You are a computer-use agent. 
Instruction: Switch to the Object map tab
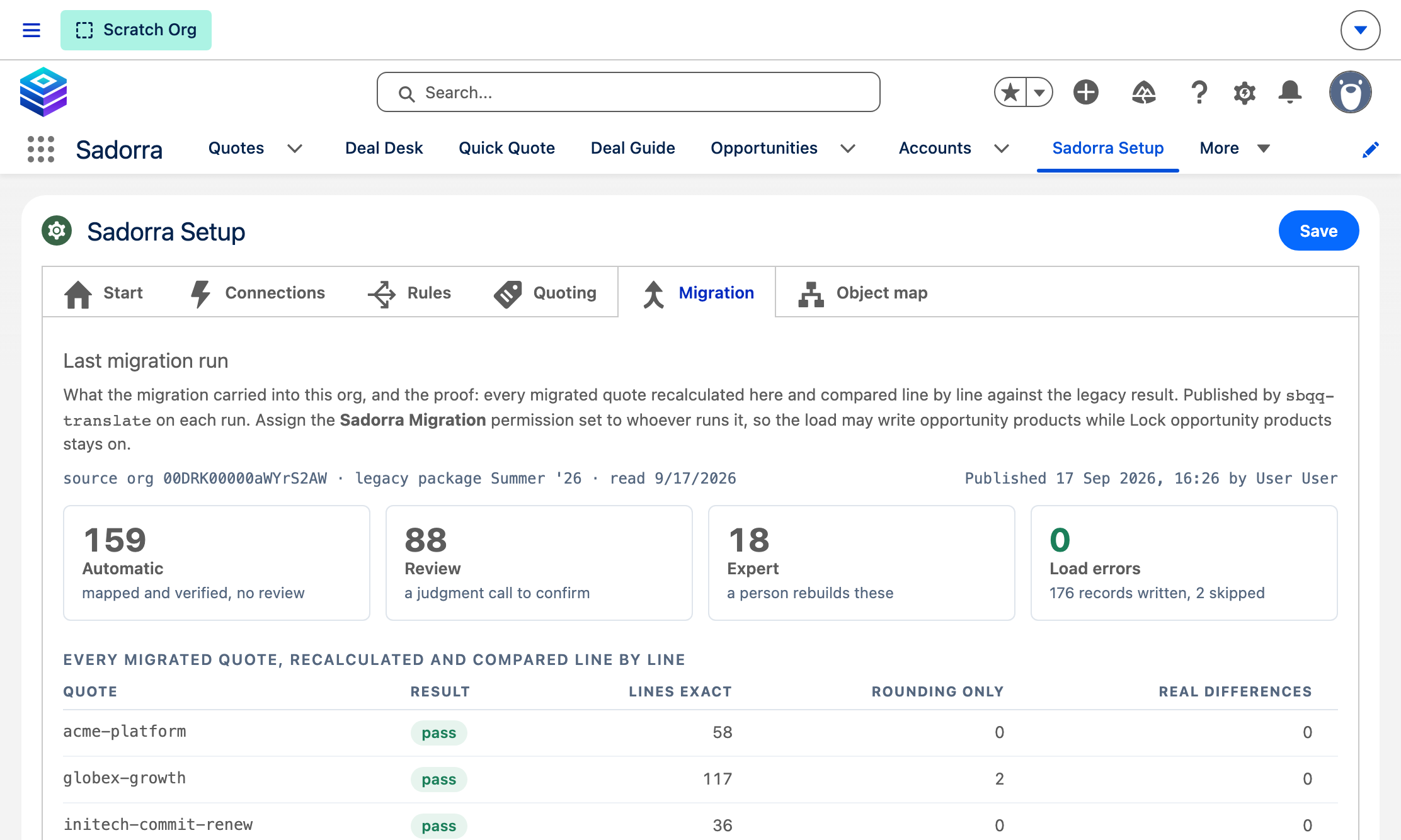click(862, 293)
